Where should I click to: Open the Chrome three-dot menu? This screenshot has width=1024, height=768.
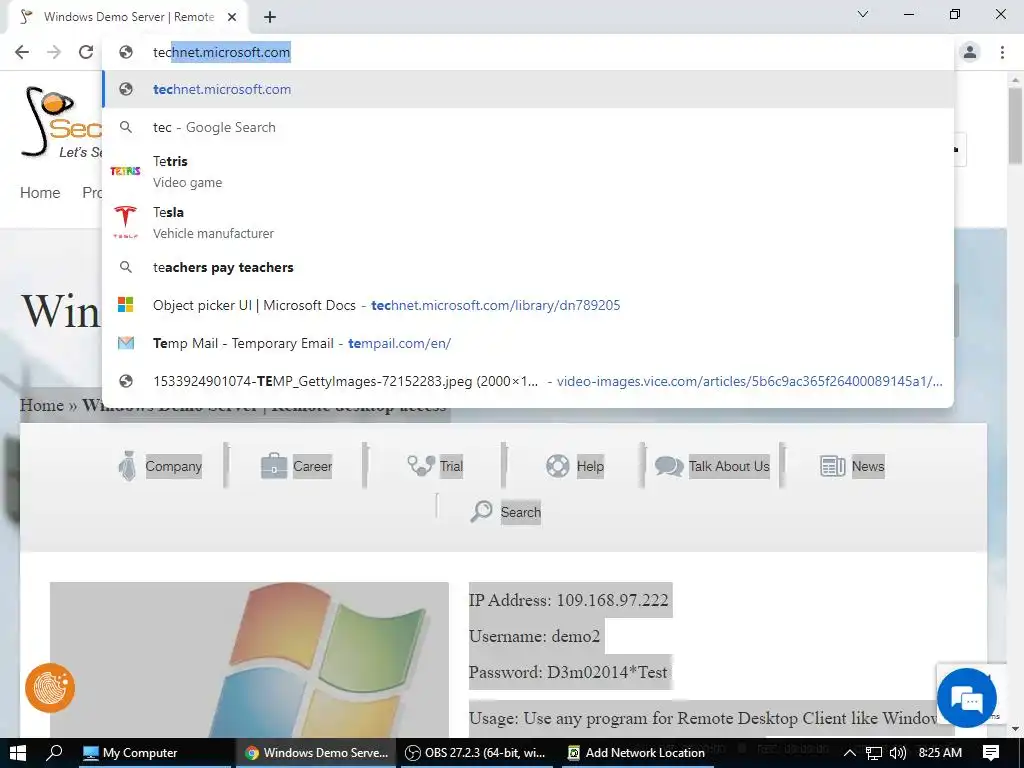[x=1002, y=52]
